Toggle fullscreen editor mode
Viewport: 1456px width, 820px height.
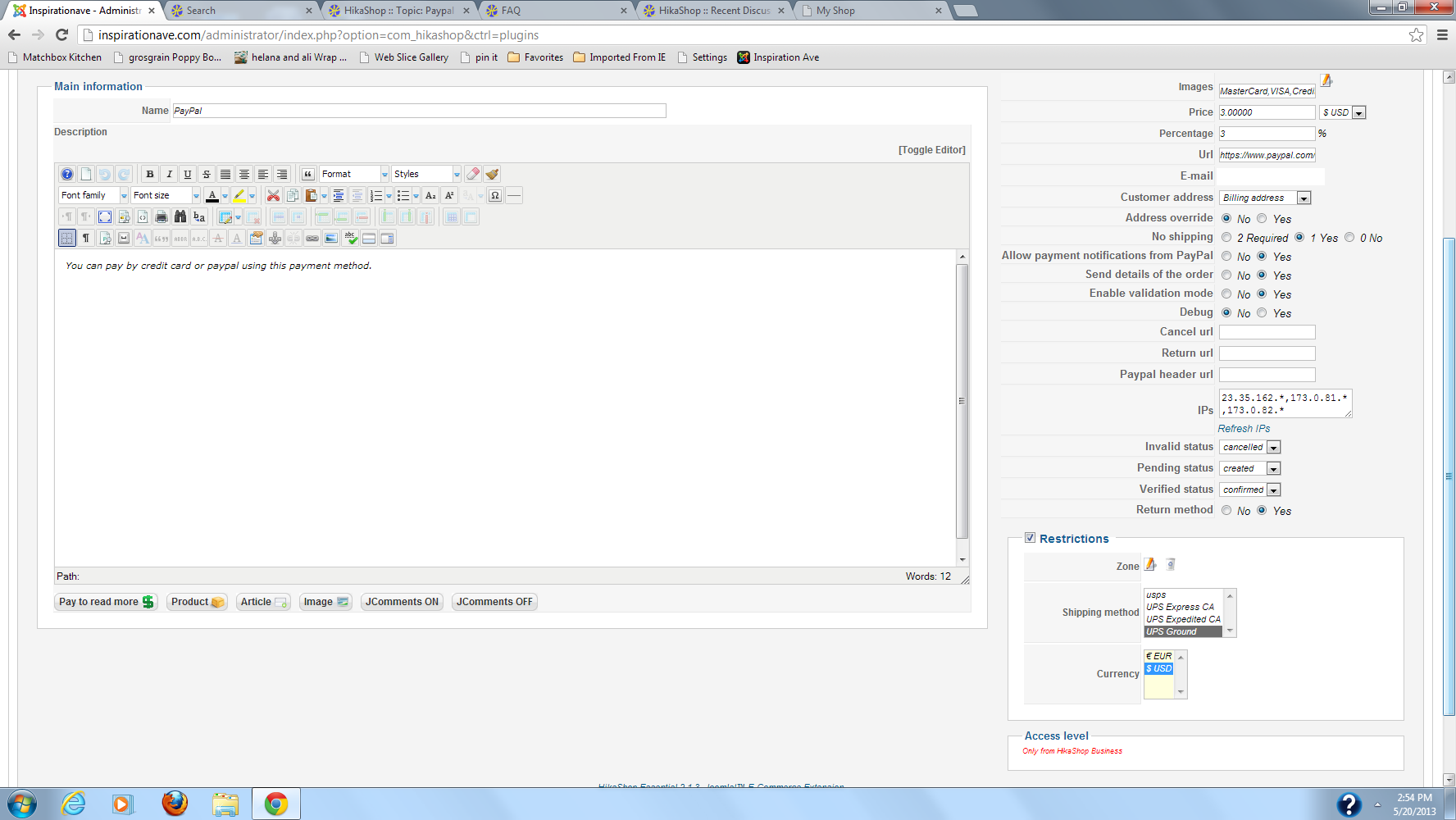105,216
